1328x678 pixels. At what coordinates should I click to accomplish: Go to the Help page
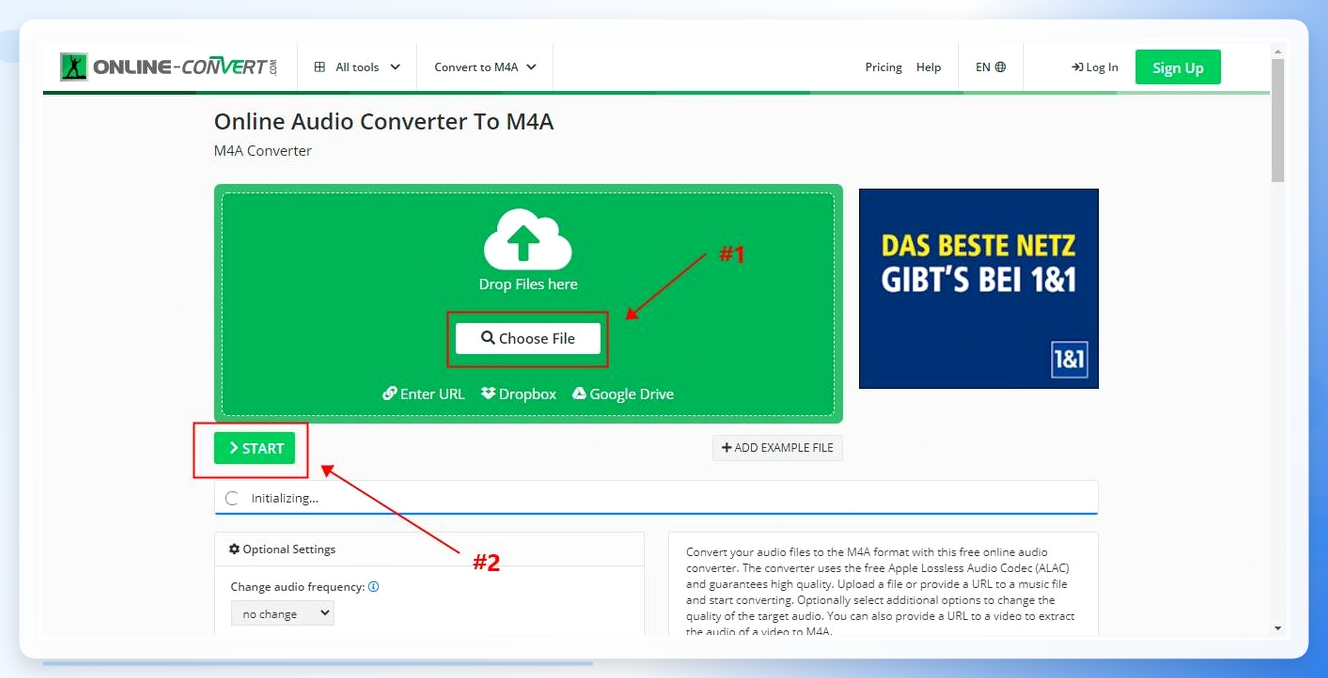click(929, 67)
